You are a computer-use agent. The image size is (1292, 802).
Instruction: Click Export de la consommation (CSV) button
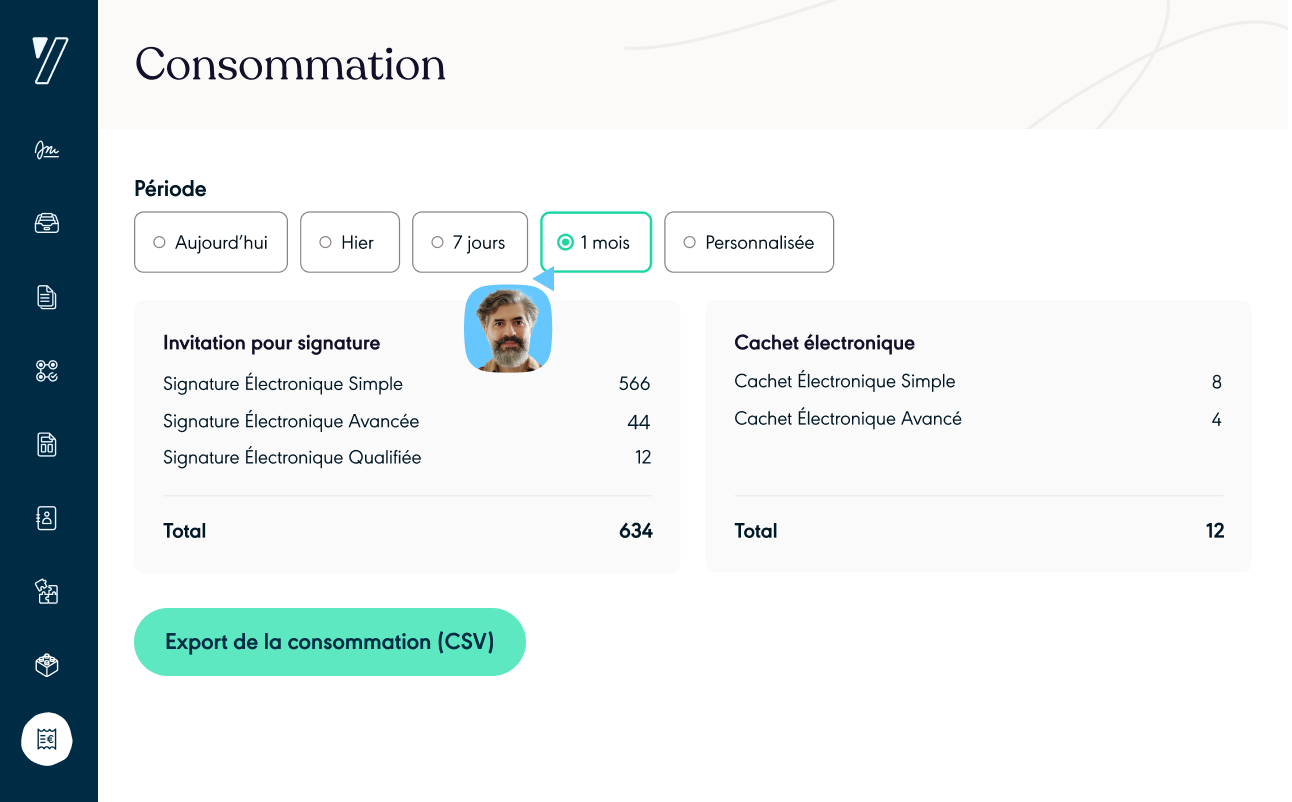[330, 642]
